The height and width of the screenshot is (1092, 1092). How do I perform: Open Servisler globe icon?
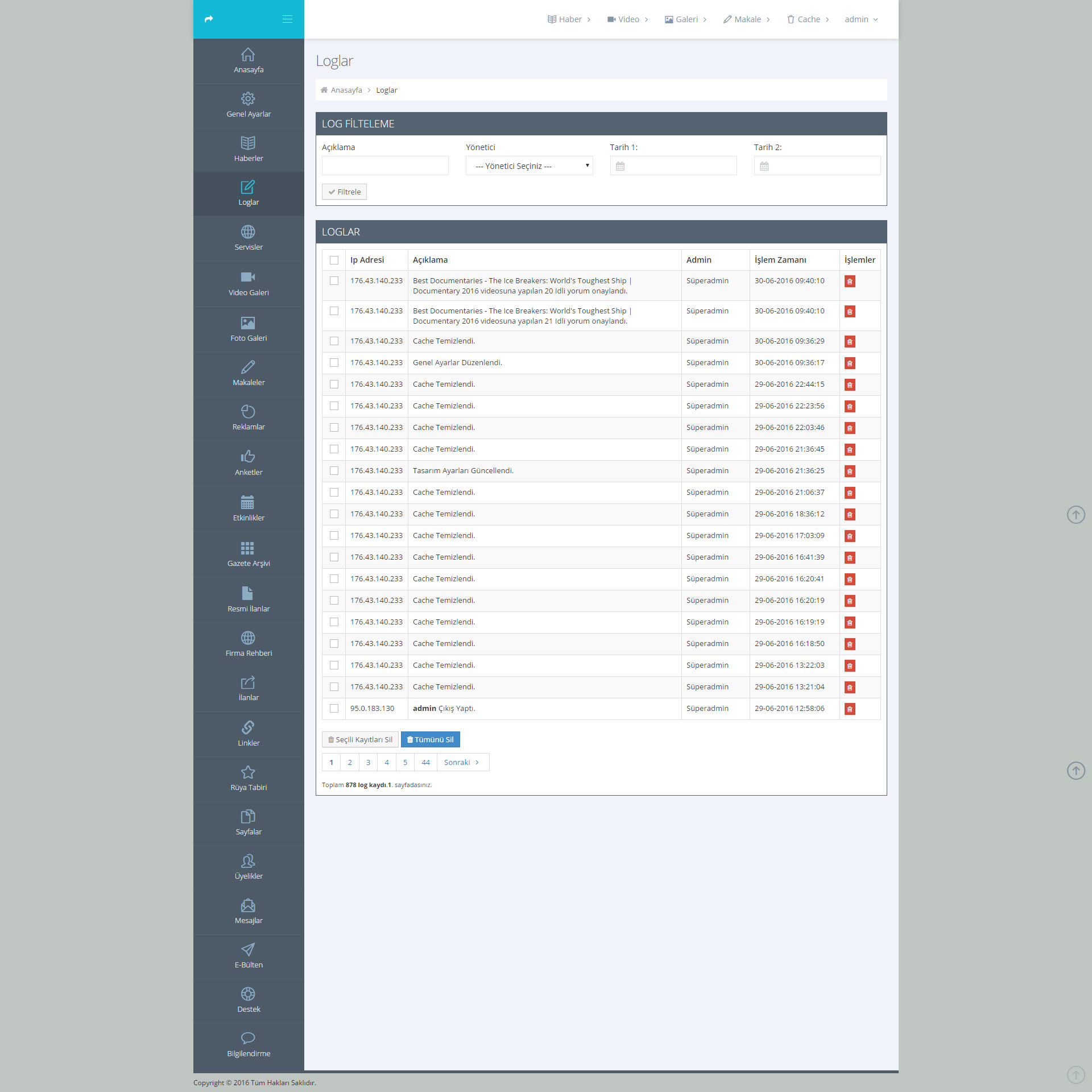pos(248,231)
